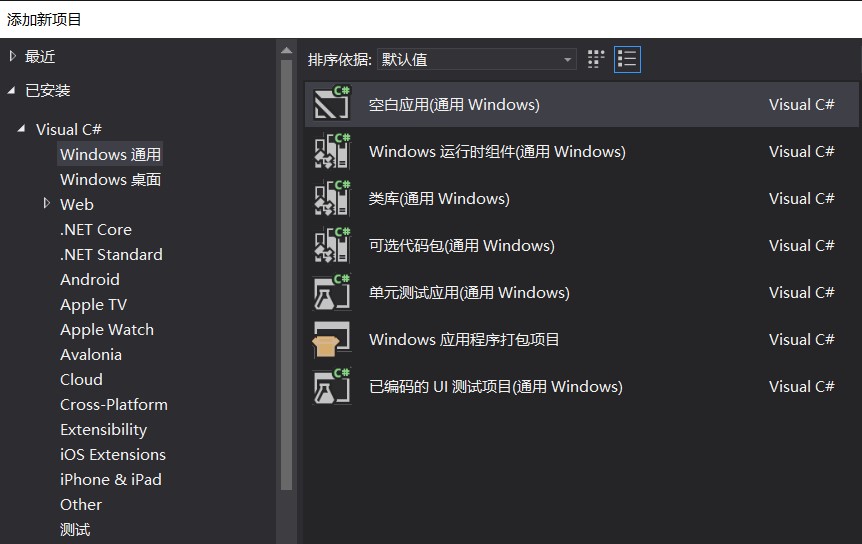Choose 单元测试应用(通用 Windows) template name
Viewport: 862px width, 544px height.
tap(469, 292)
